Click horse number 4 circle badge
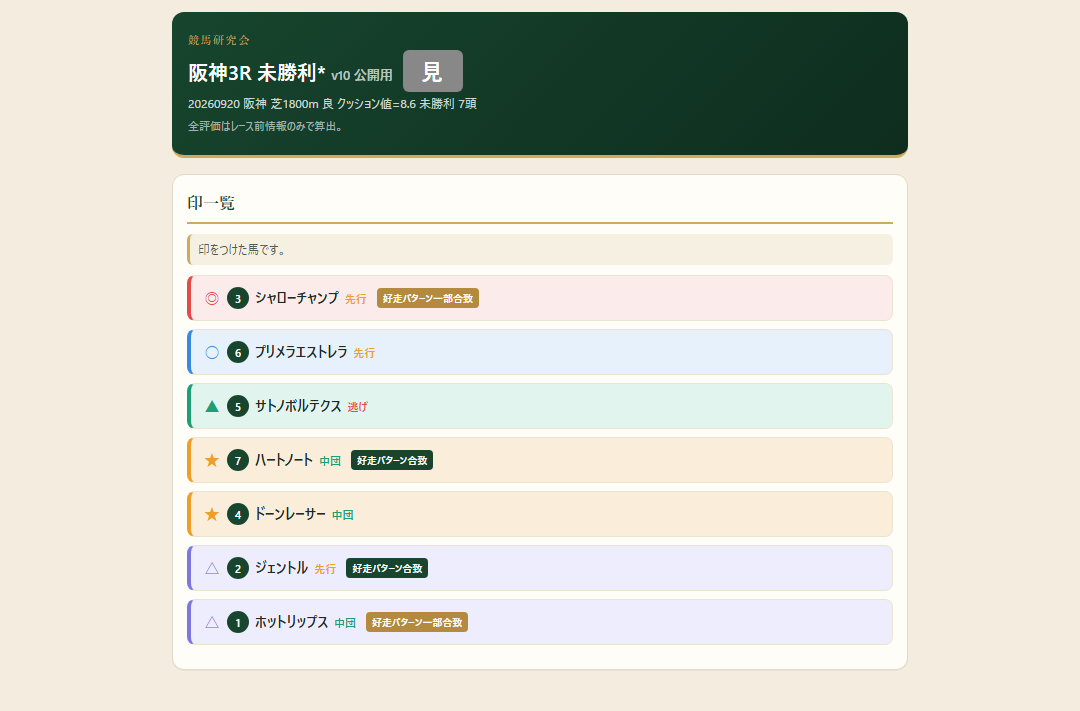This screenshot has width=1080, height=711. coord(238,514)
